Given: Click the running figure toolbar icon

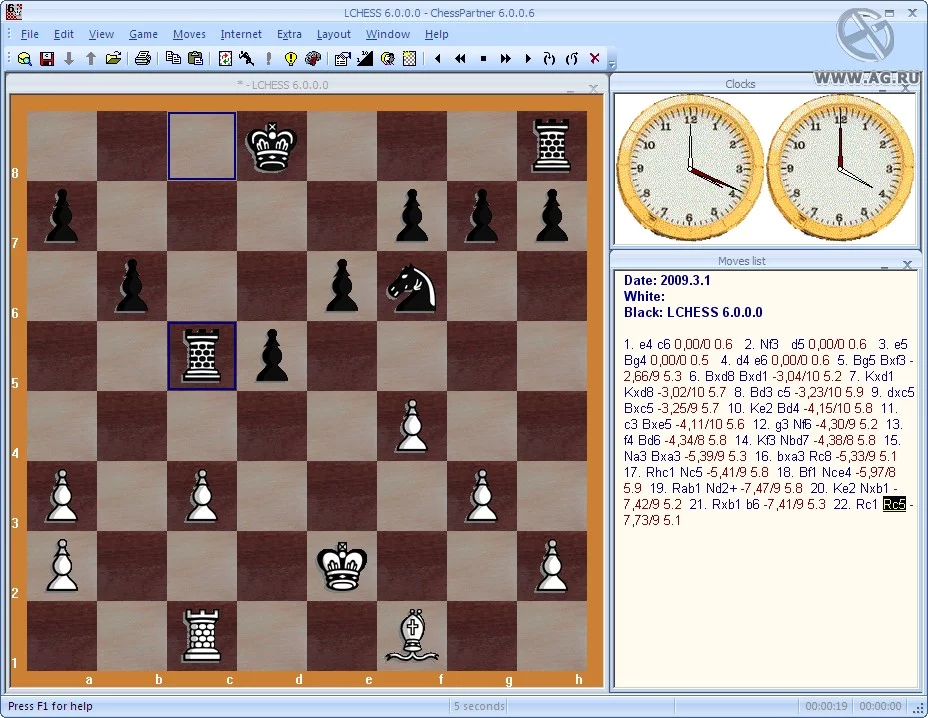Looking at the screenshot, I should [x=247, y=59].
